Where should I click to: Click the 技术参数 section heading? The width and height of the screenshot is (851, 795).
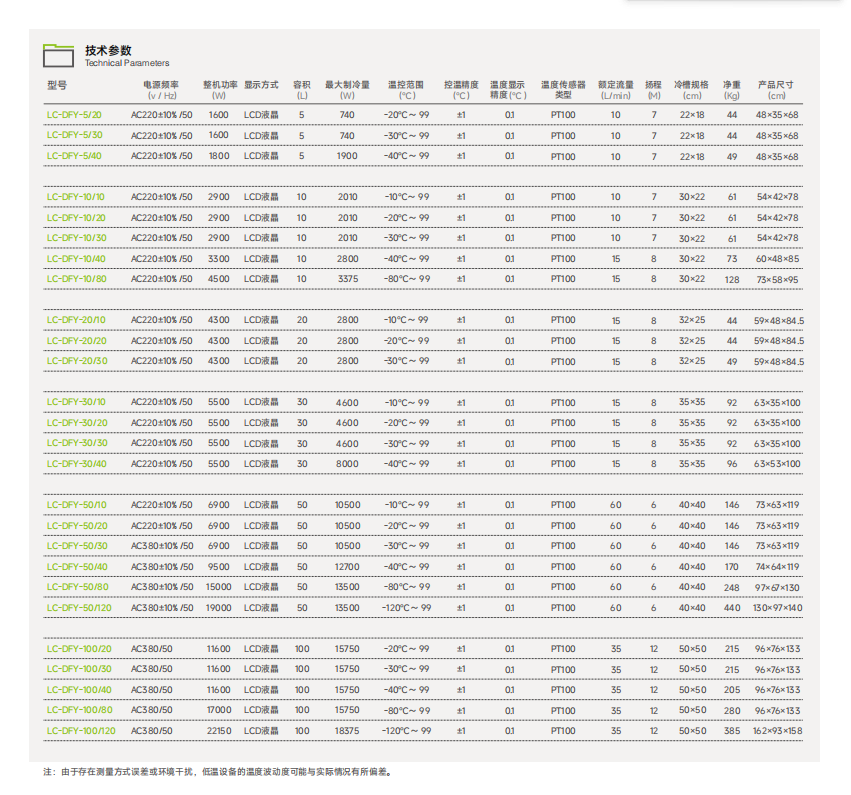(x=108, y=50)
